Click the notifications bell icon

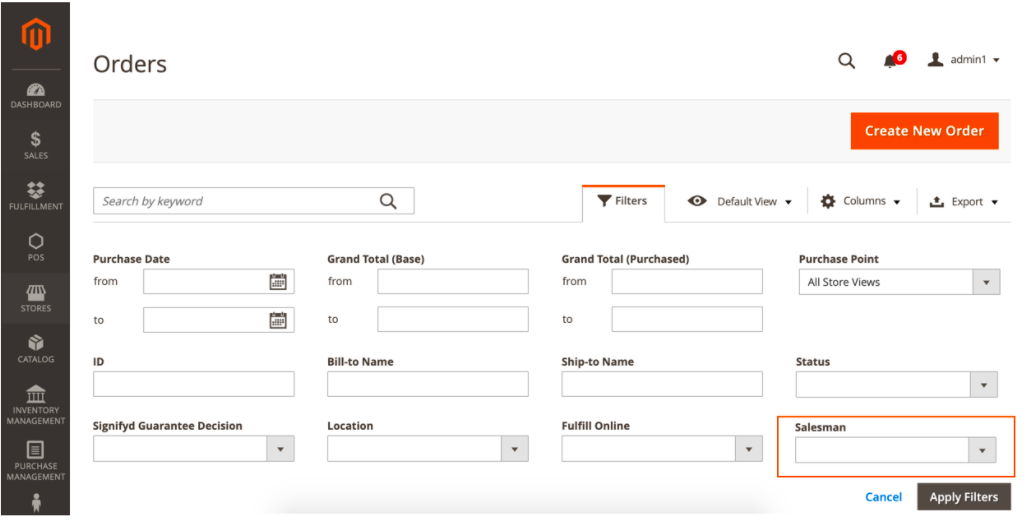pos(890,61)
